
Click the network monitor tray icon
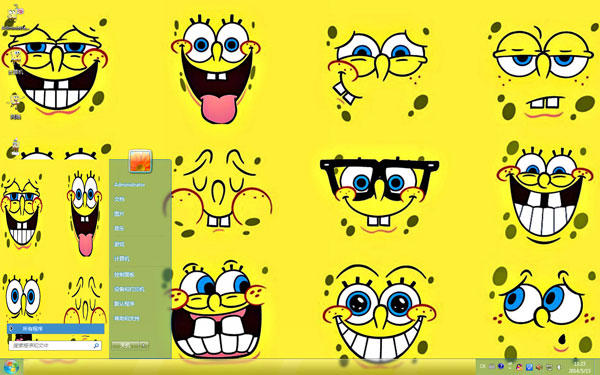point(549,367)
